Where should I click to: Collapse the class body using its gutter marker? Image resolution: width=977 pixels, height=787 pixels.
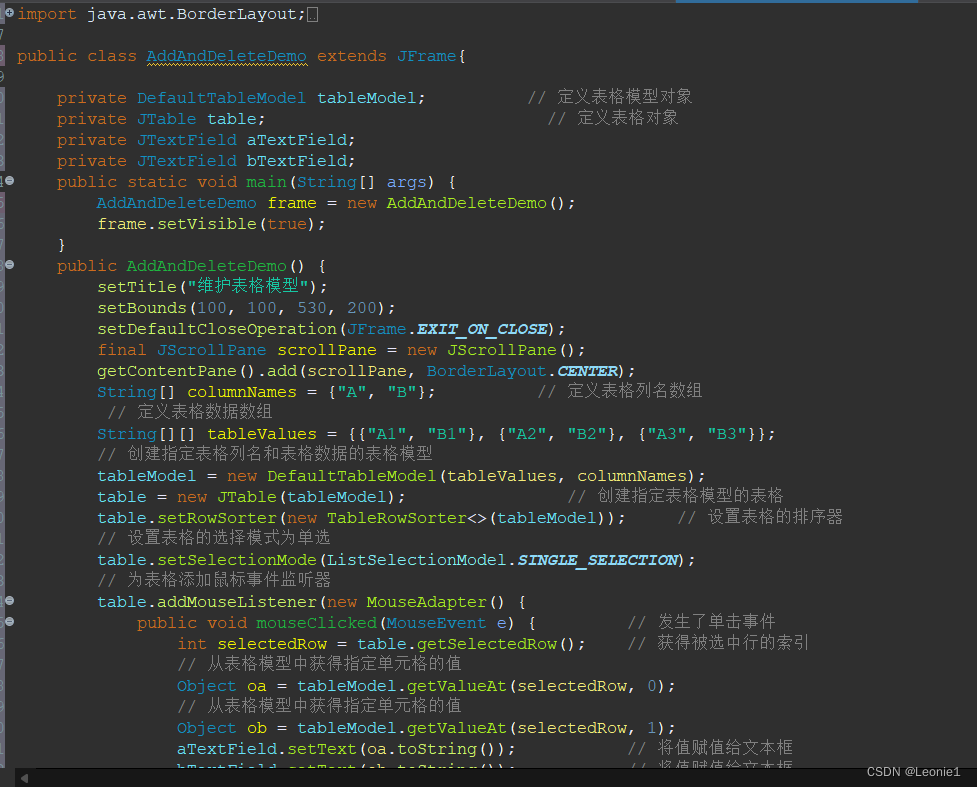pos(8,56)
